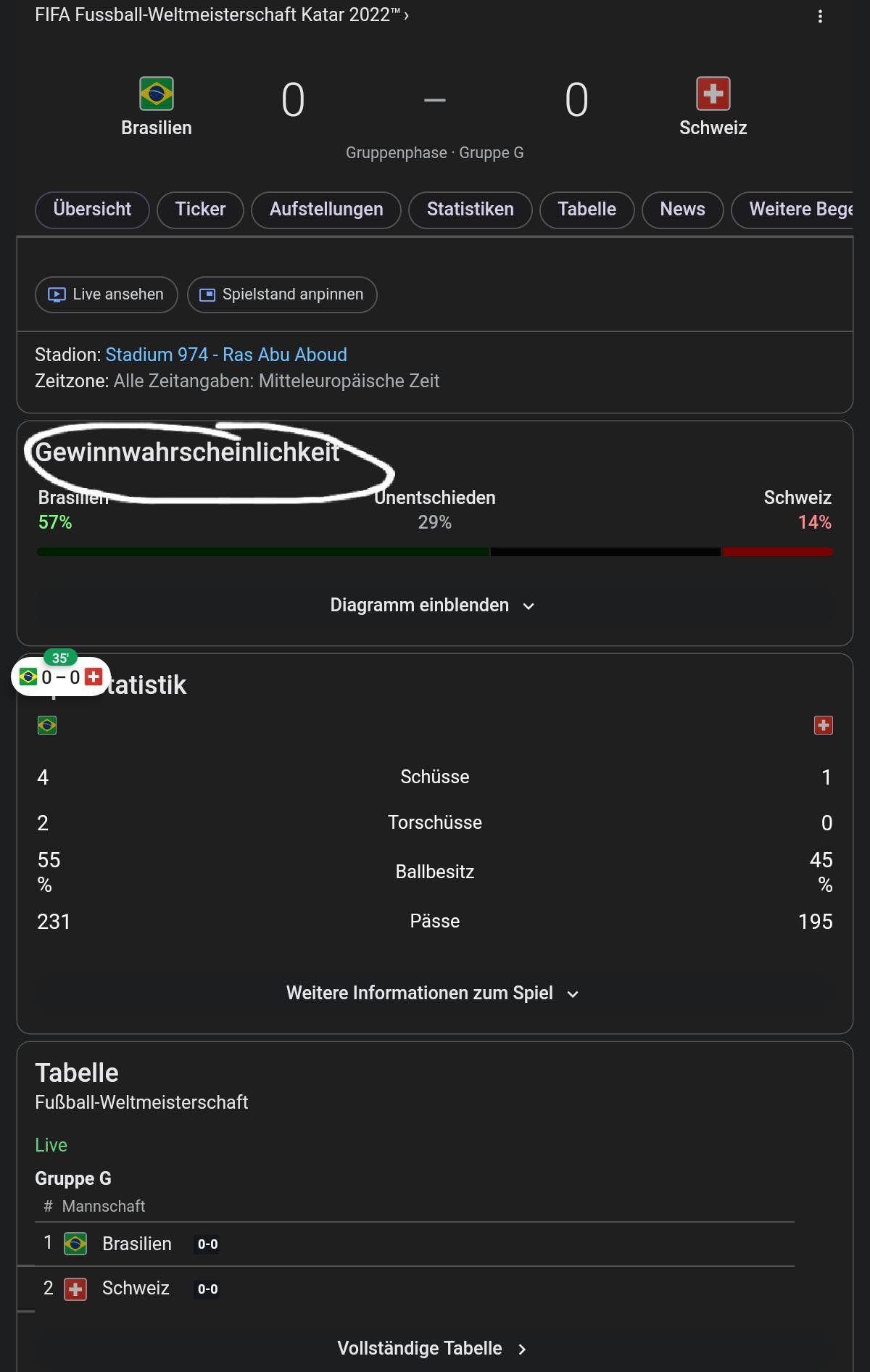Click the win probability bar's green segment
Image resolution: width=870 pixels, height=1372 pixels.
pos(262,552)
